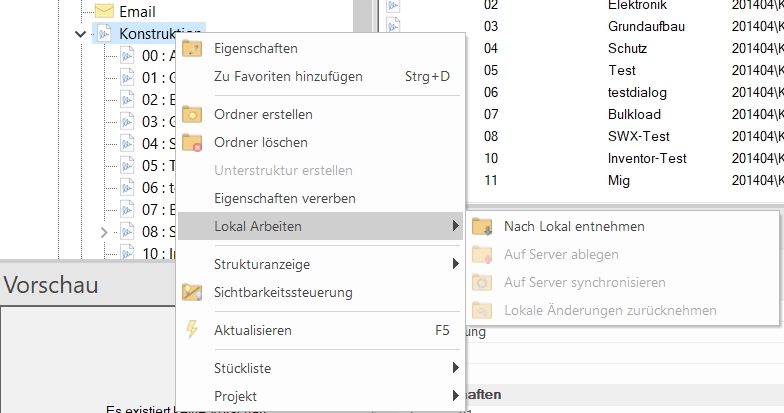This screenshot has width=784, height=413.
Task: Select the Bulkload row in list
Action: click(635, 114)
